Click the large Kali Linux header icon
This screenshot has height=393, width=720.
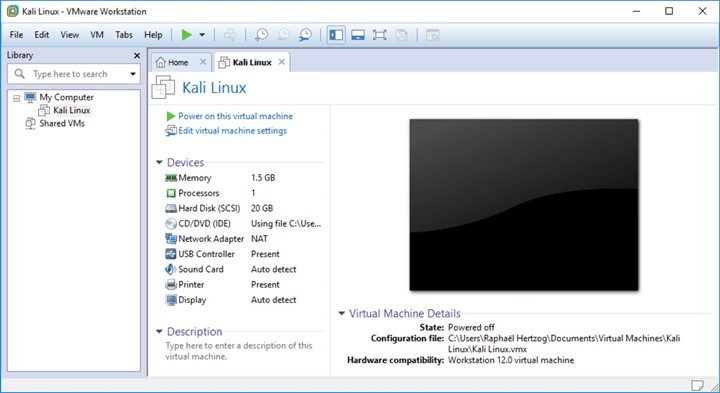(x=163, y=87)
